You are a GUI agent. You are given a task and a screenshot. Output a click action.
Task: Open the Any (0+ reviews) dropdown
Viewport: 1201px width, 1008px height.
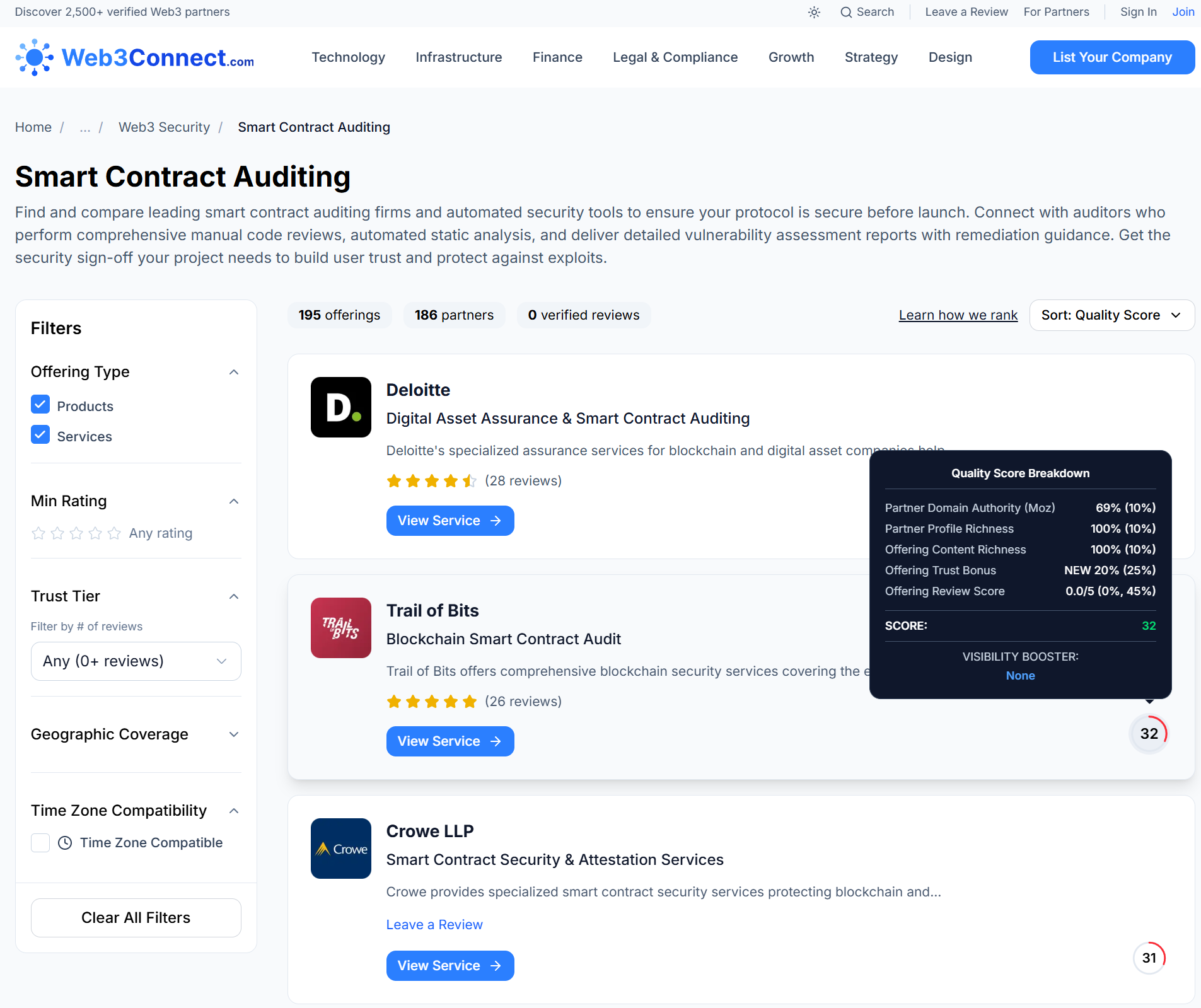click(x=135, y=661)
